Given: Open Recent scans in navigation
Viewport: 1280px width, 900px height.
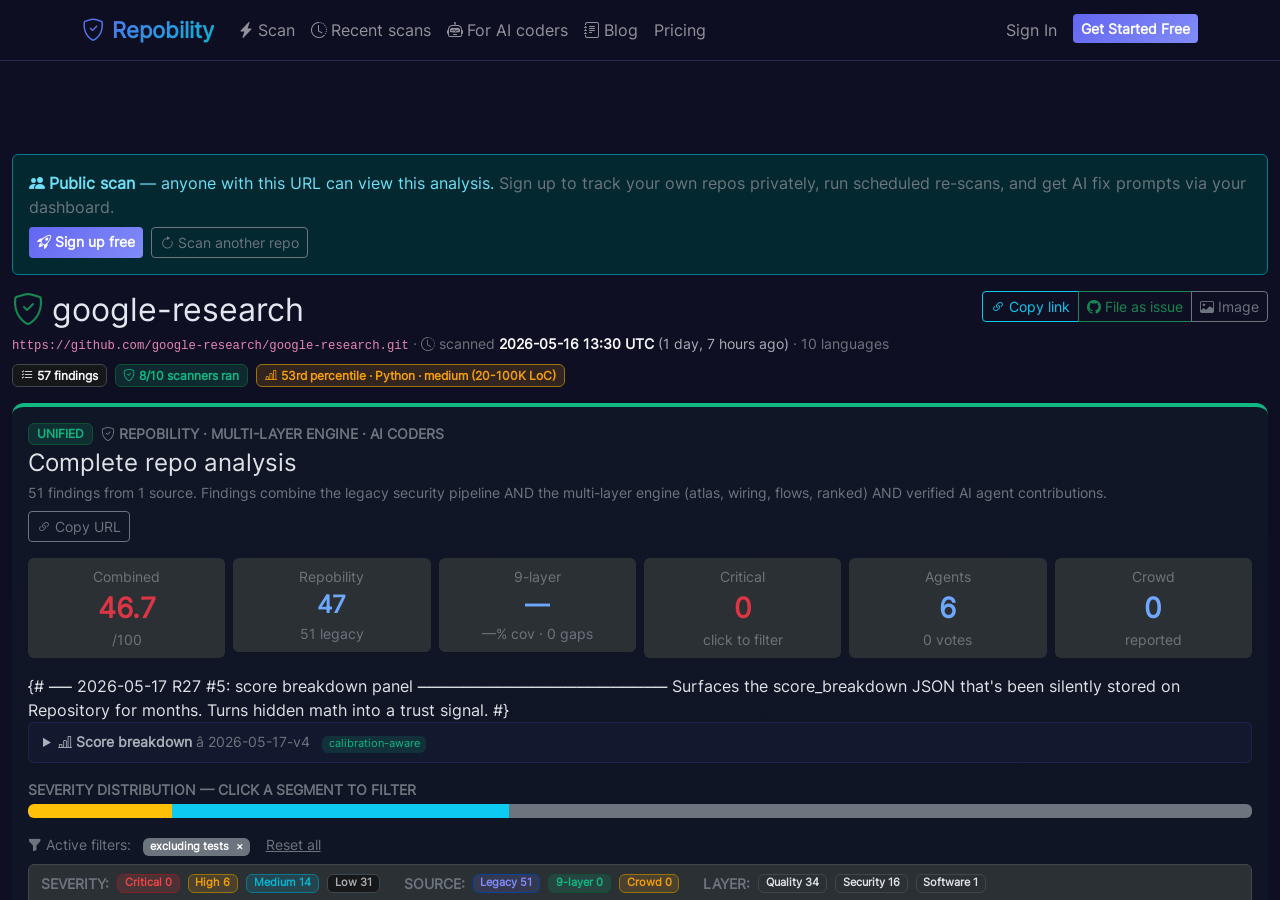Looking at the screenshot, I should [x=371, y=30].
